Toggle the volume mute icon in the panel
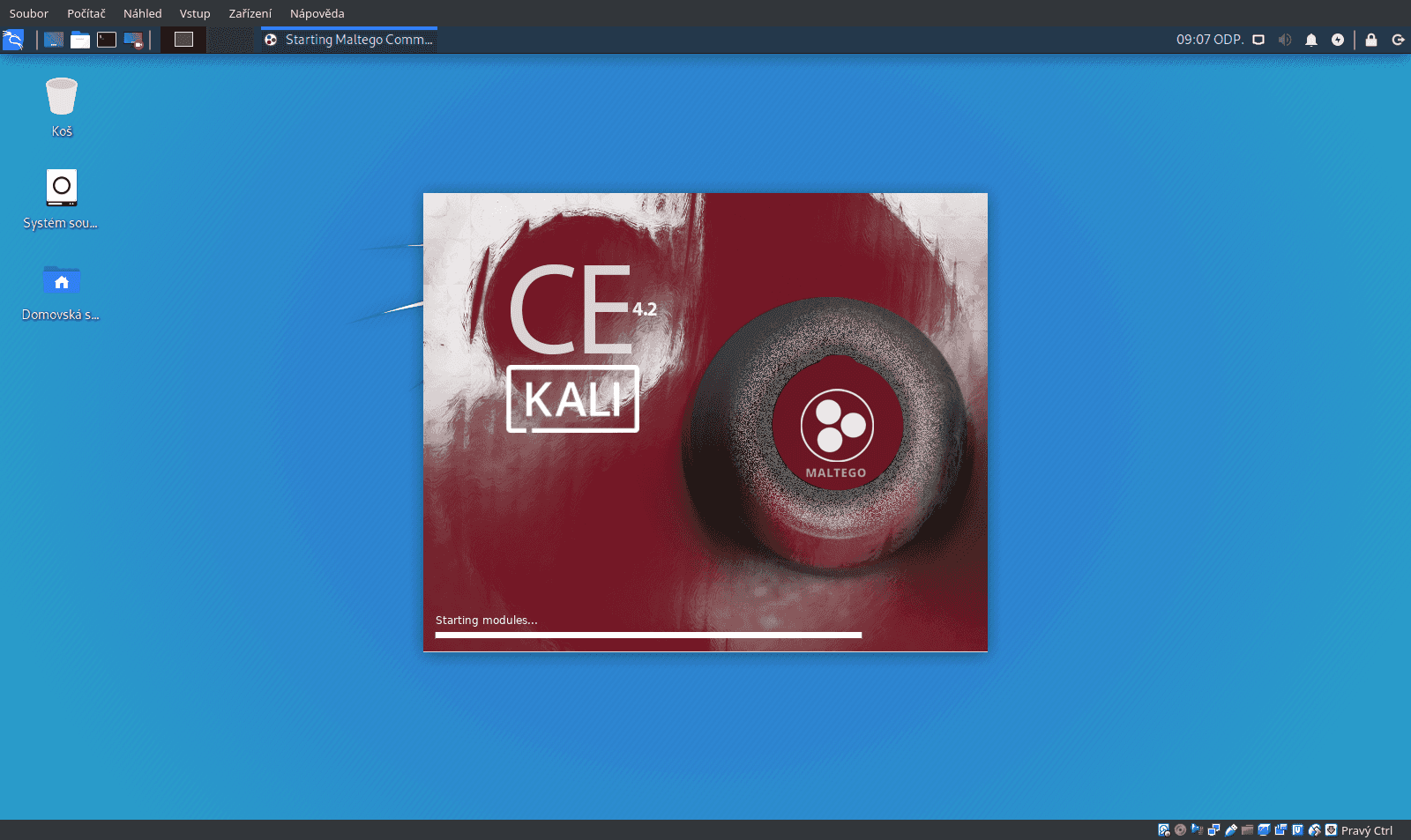Screen dimensions: 1411x840 coord(1285,39)
